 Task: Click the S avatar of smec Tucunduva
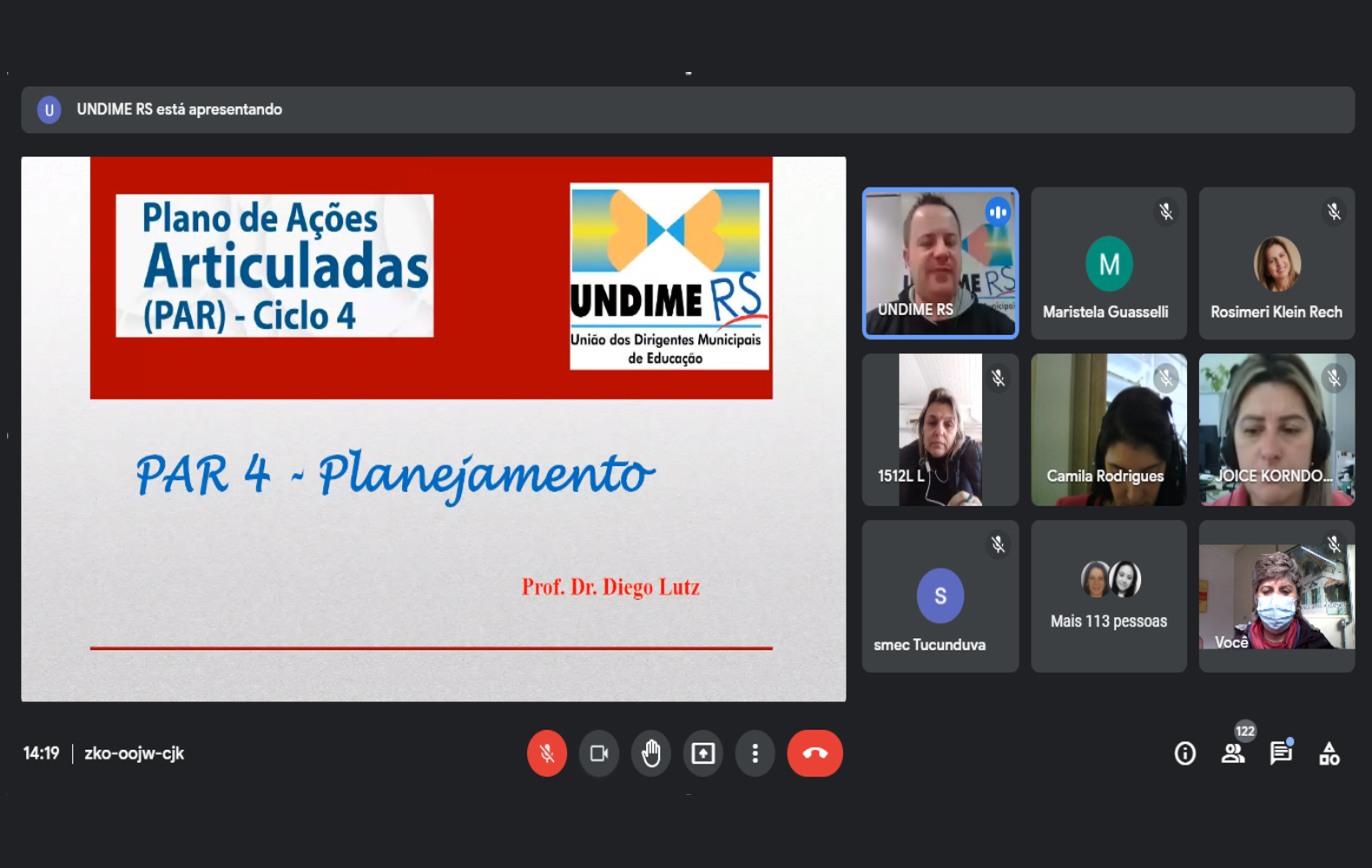[x=940, y=596]
